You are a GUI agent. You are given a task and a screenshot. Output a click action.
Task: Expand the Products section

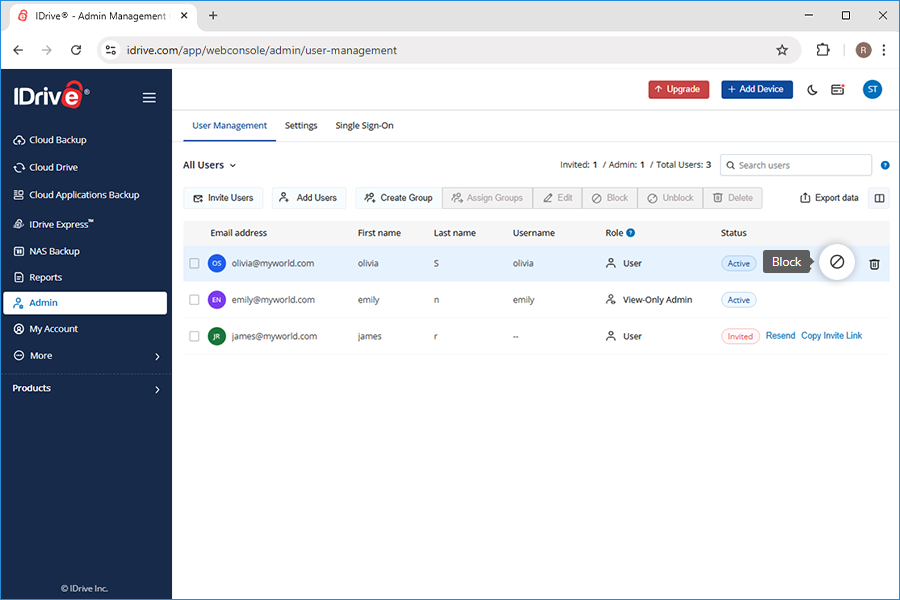[x=86, y=389]
